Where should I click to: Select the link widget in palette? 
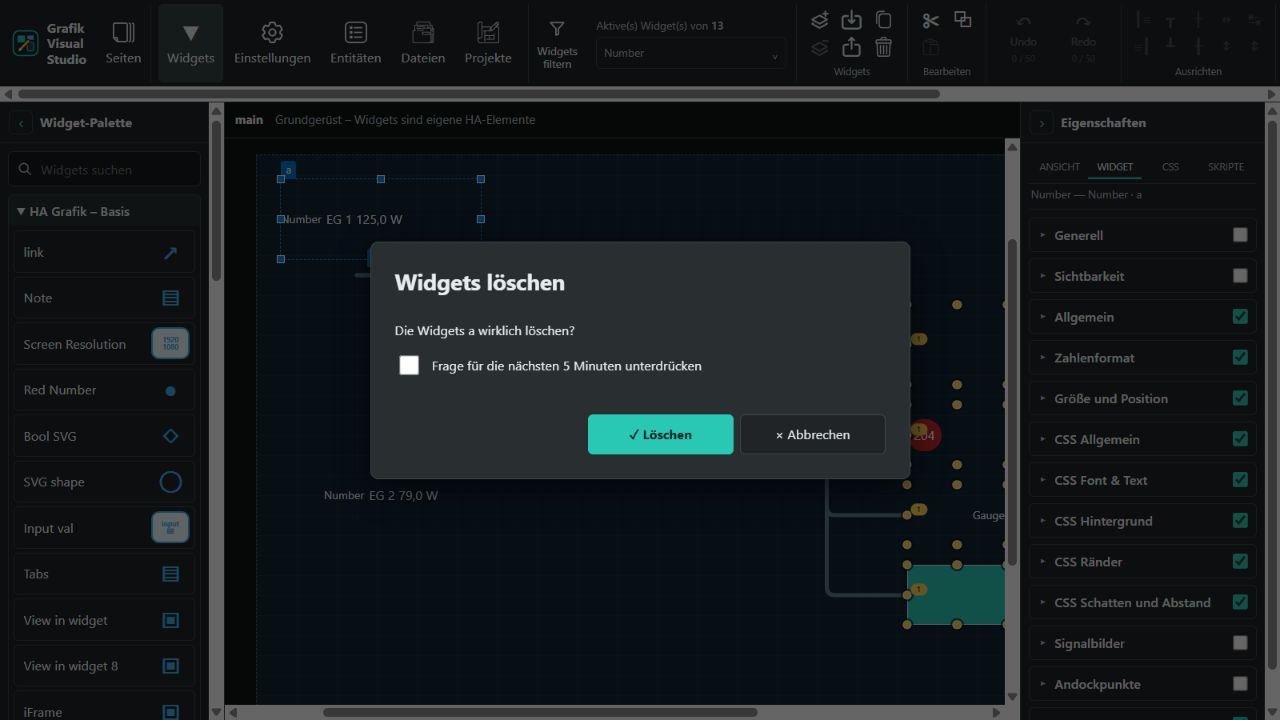point(104,252)
